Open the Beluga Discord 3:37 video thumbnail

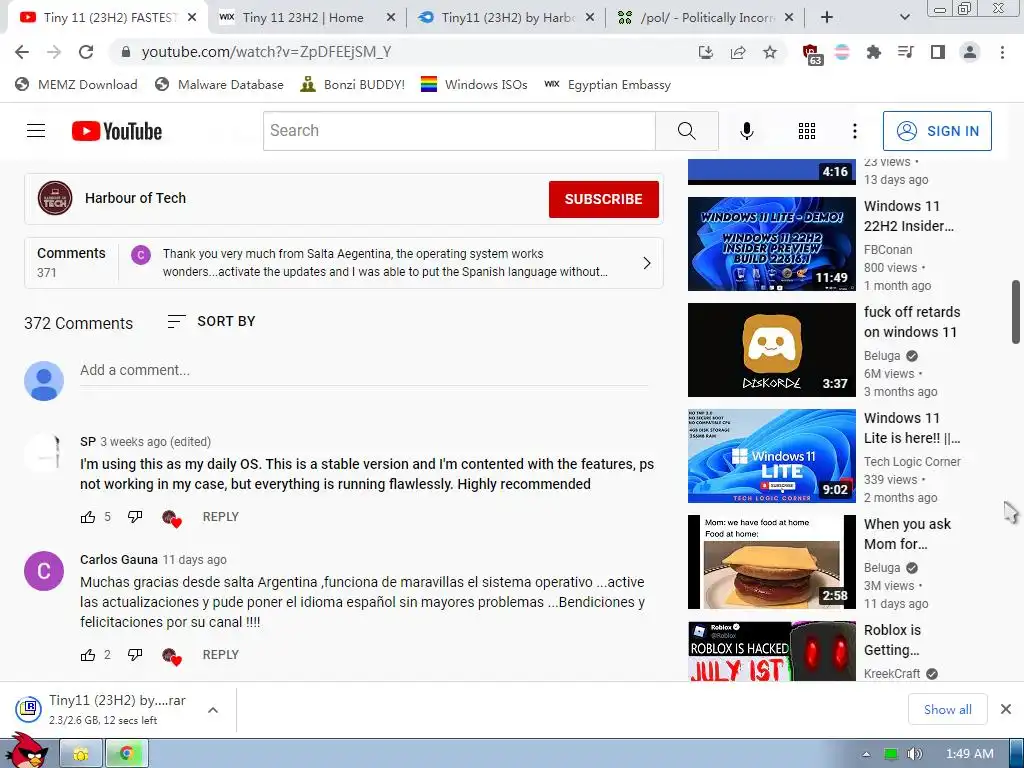tap(771, 349)
